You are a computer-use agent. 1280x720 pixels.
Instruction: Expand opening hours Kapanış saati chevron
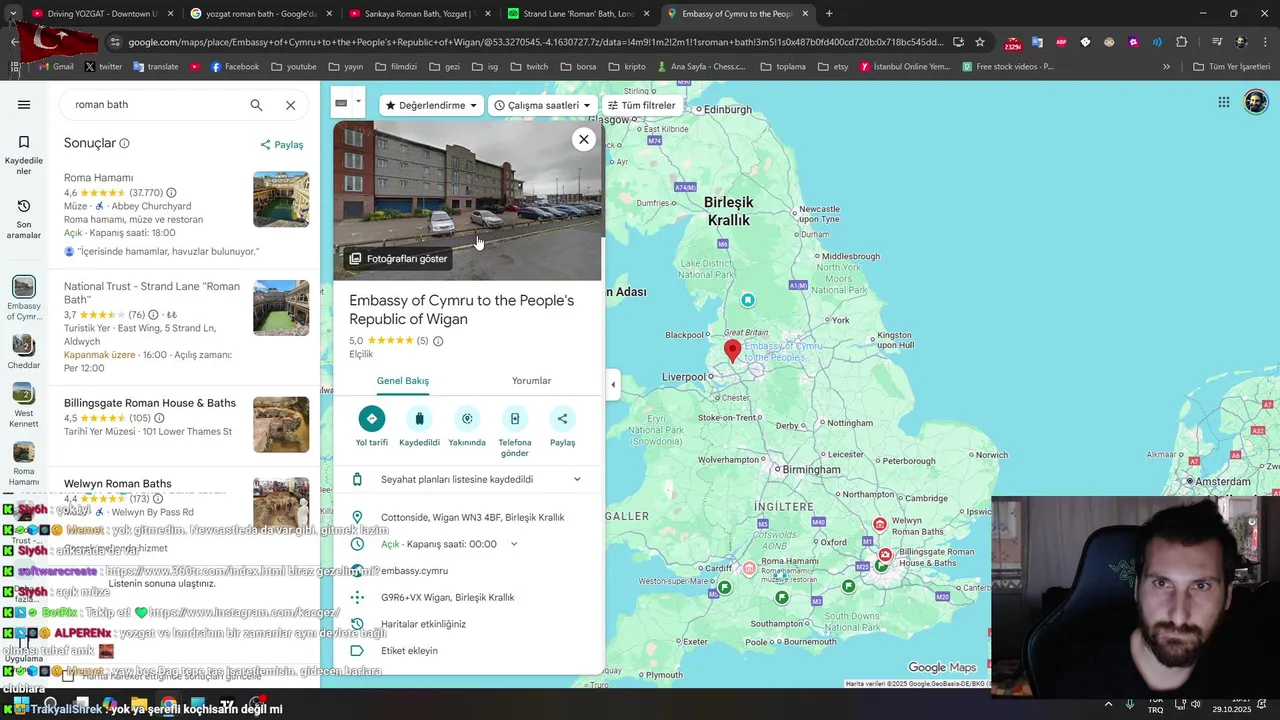coord(514,544)
